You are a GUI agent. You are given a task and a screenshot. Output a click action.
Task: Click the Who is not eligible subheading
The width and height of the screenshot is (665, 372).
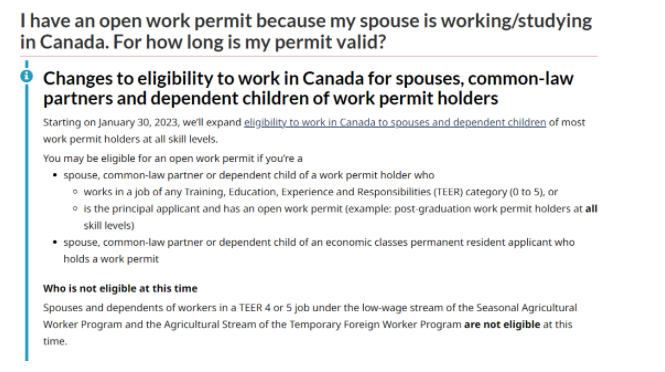click(120, 288)
